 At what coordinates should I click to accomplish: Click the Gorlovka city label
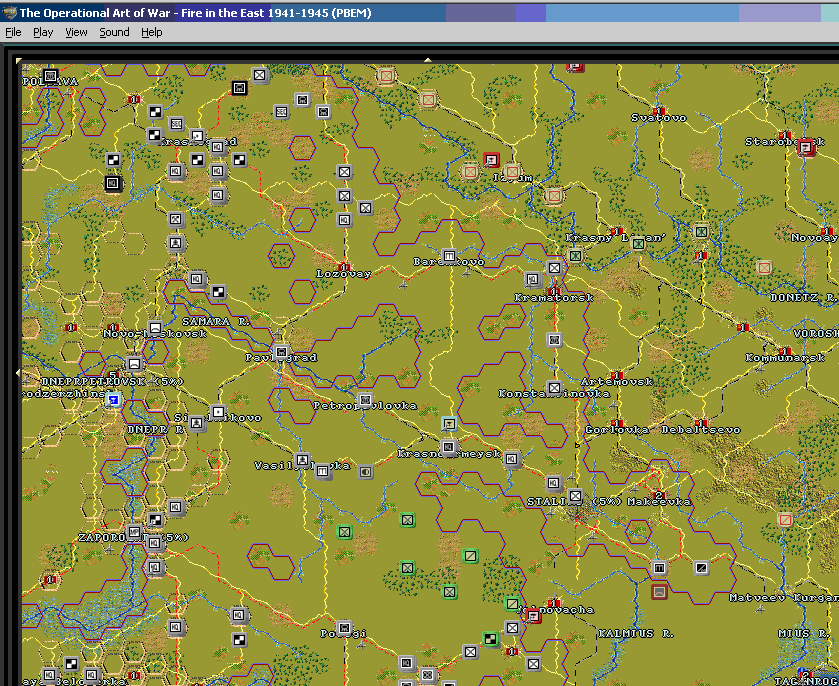pyautogui.click(x=617, y=430)
